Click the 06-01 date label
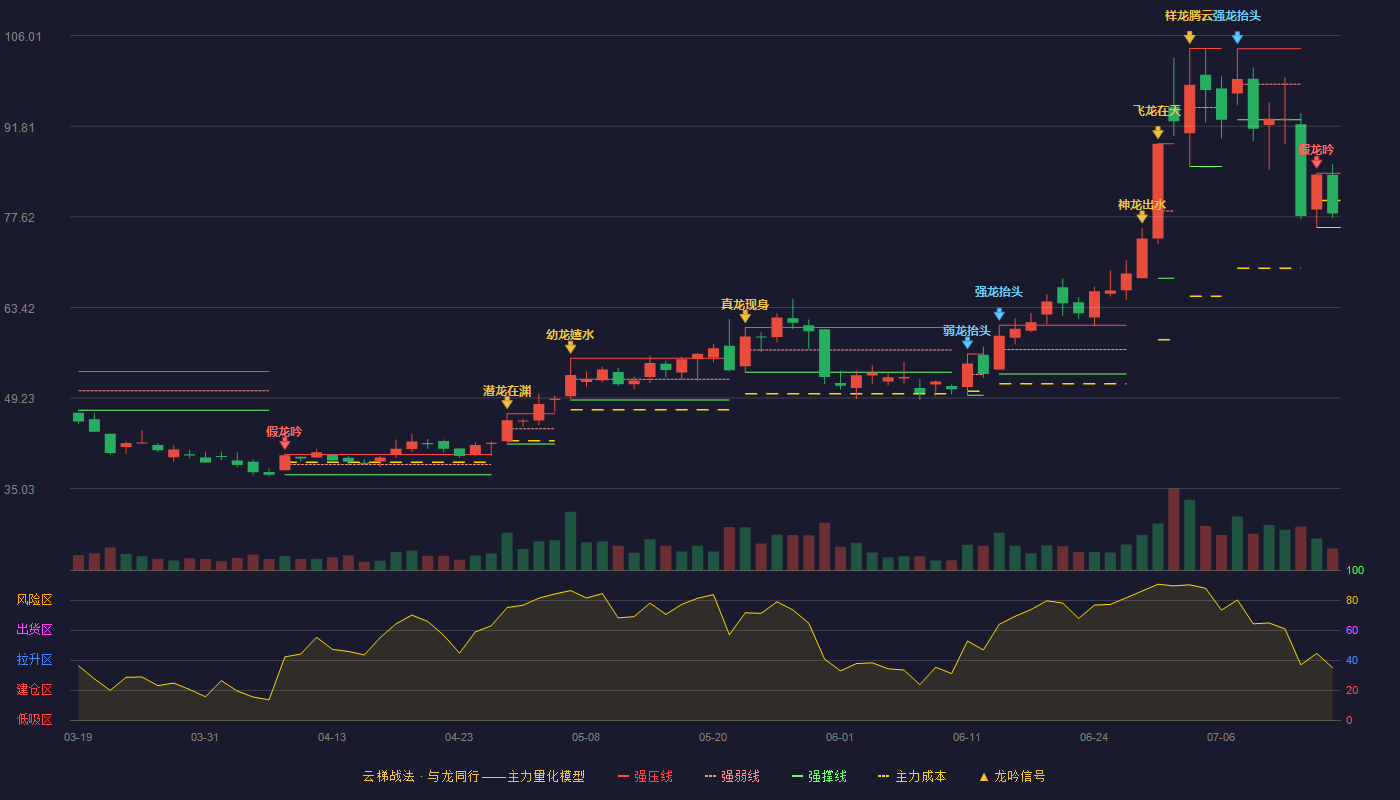 coord(840,737)
